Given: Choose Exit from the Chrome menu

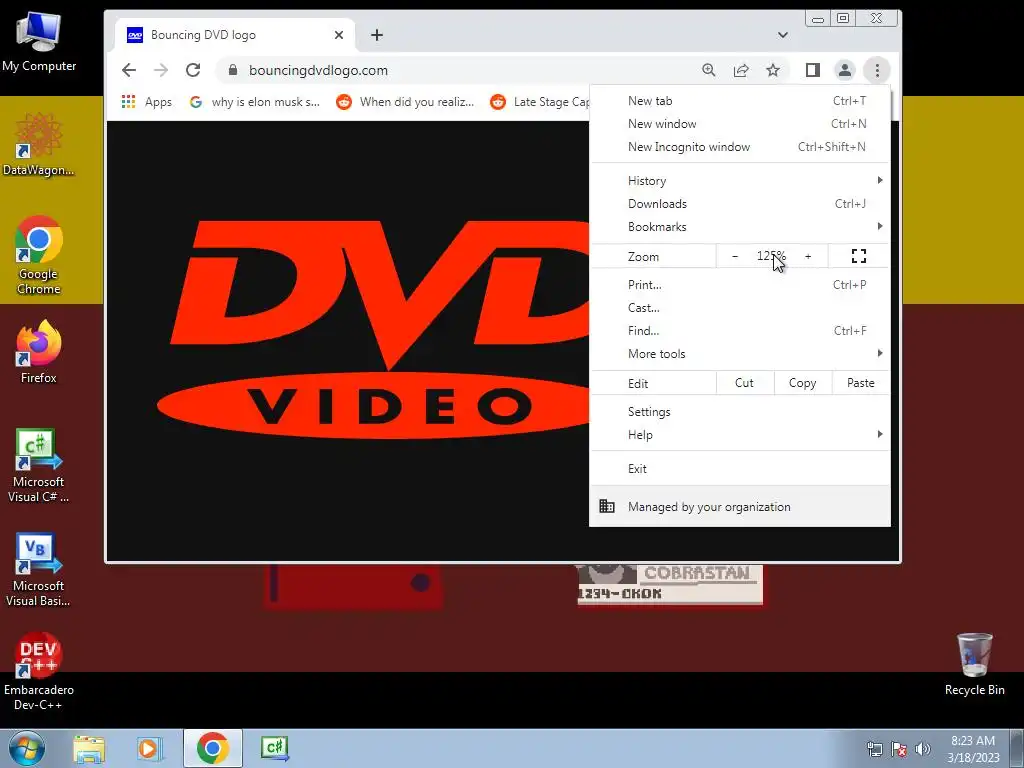Looking at the screenshot, I should click(x=740, y=468).
